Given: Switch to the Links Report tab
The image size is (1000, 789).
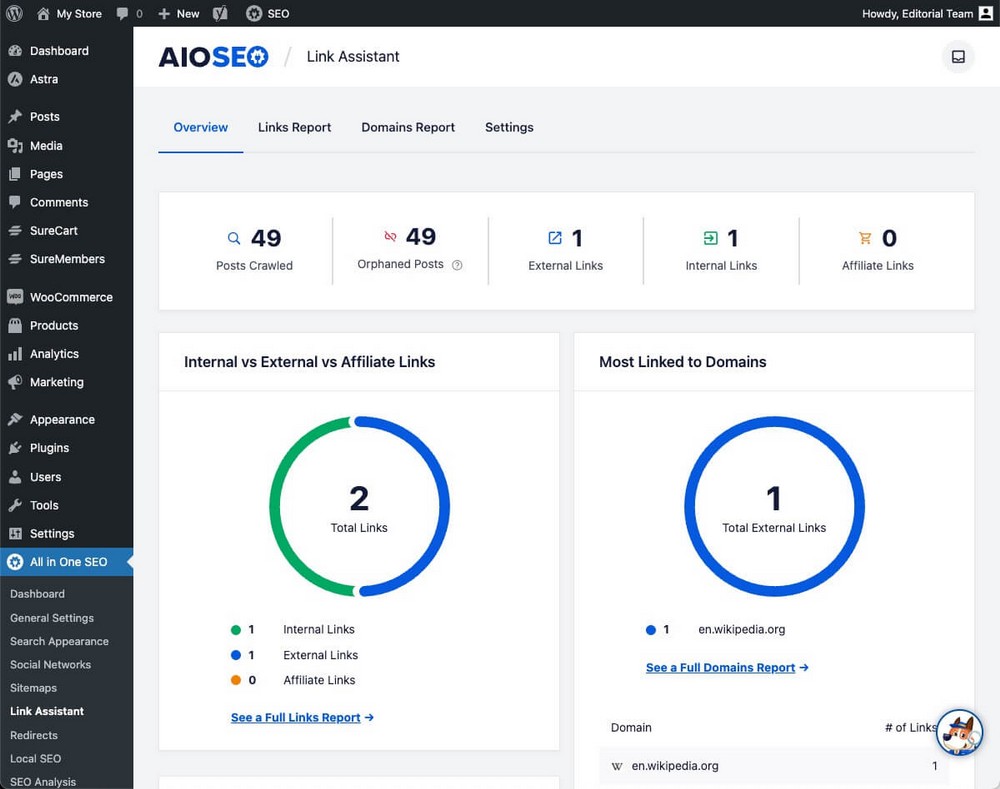Looking at the screenshot, I should (295, 128).
